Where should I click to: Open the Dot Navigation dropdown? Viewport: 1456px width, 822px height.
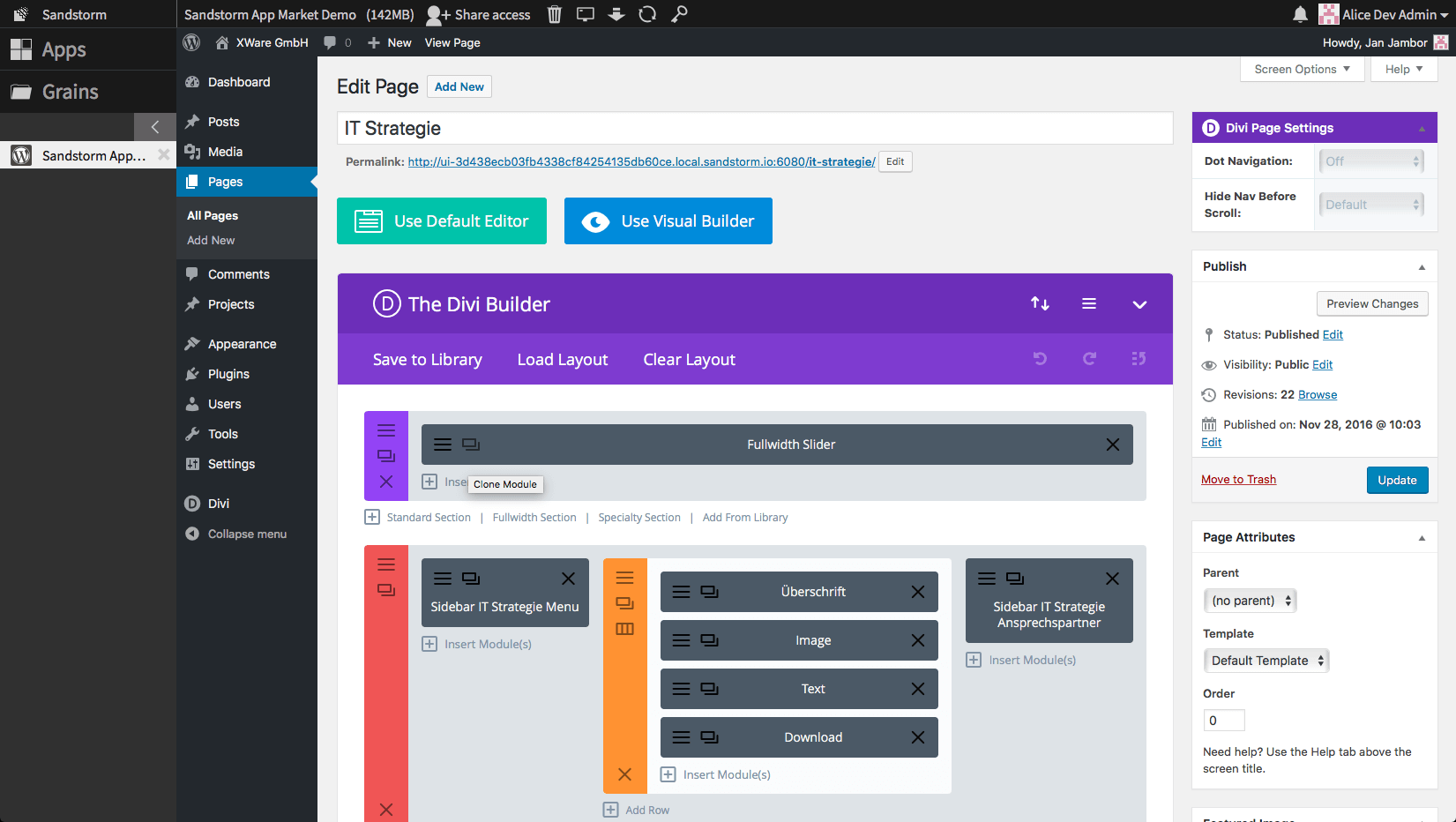pyautogui.click(x=1371, y=161)
